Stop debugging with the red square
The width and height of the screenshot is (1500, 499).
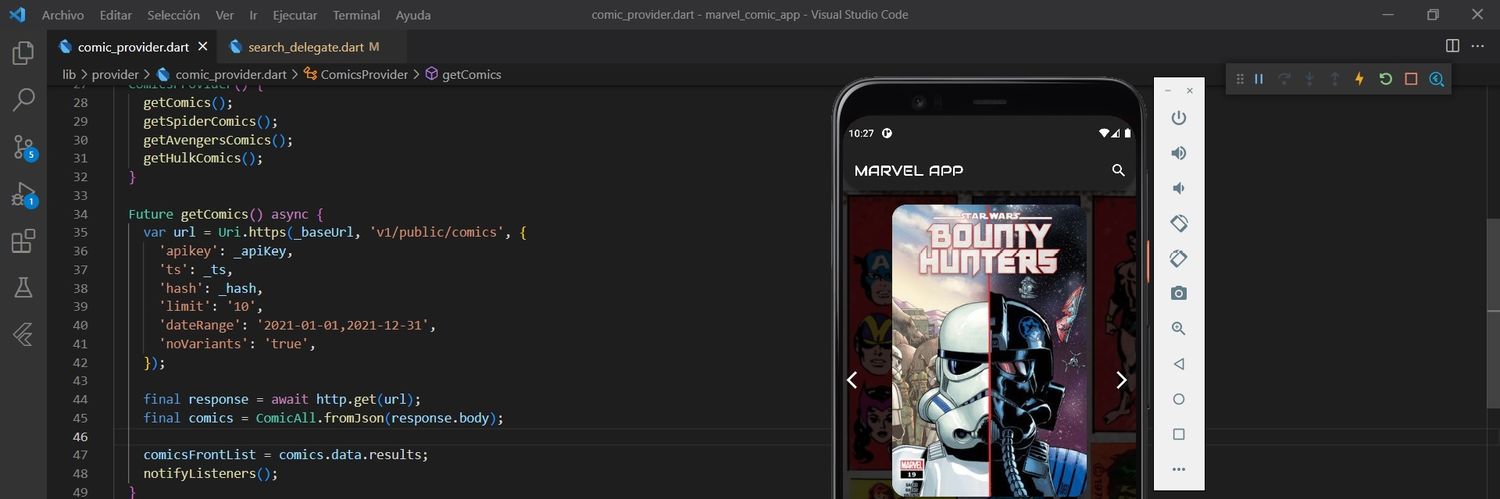click(x=1411, y=79)
